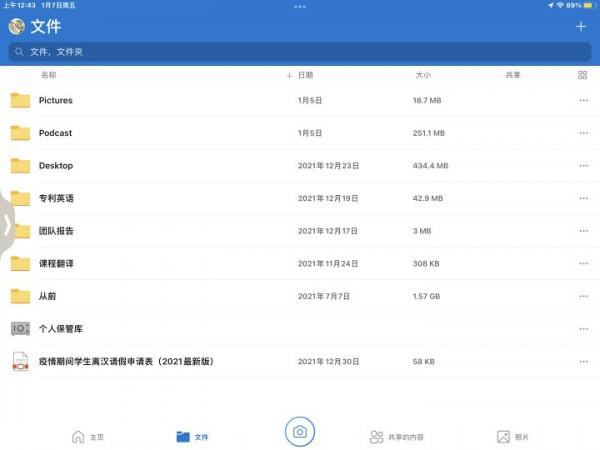Select the Desktop folder name

(x=56, y=166)
